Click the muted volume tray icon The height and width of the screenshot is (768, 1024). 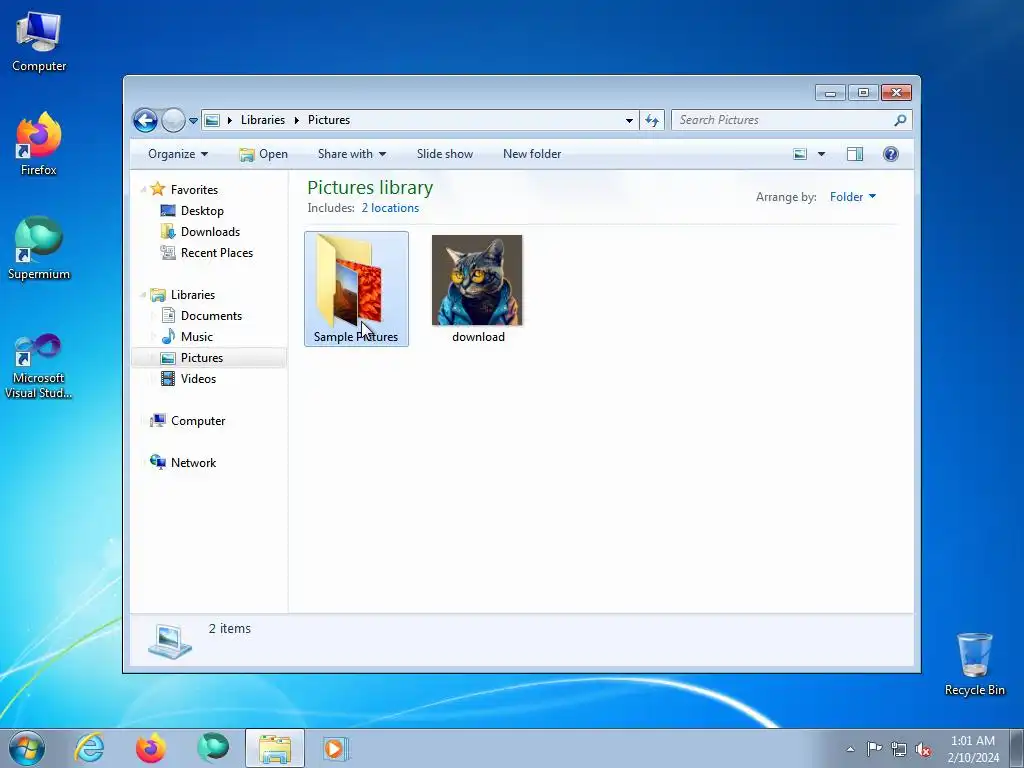coord(923,749)
